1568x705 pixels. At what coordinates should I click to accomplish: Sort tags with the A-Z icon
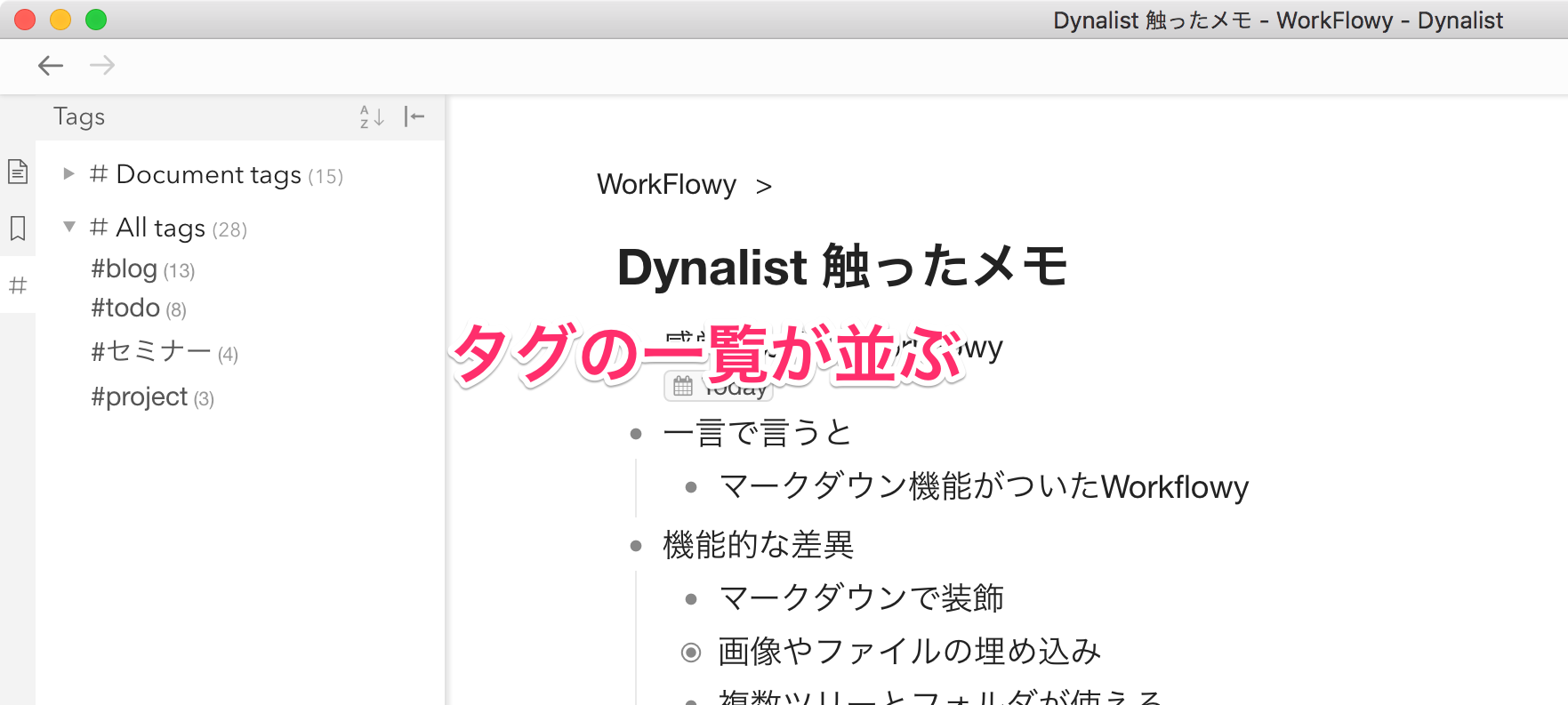[372, 116]
